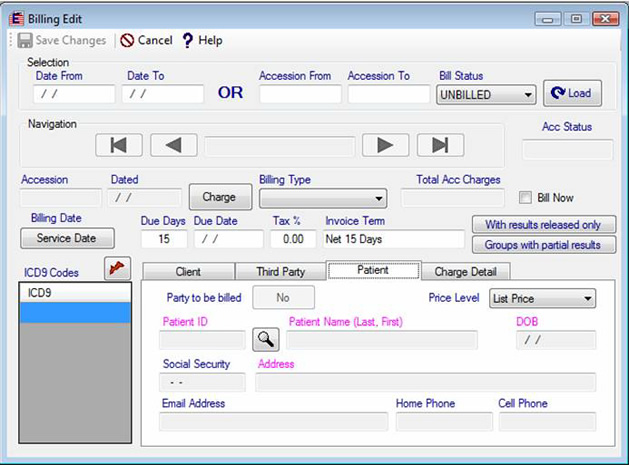The width and height of the screenshot is (629, 465).
Task: Click the pin icon beside ICD9 Codes
Action: click(x=117, y=268)
